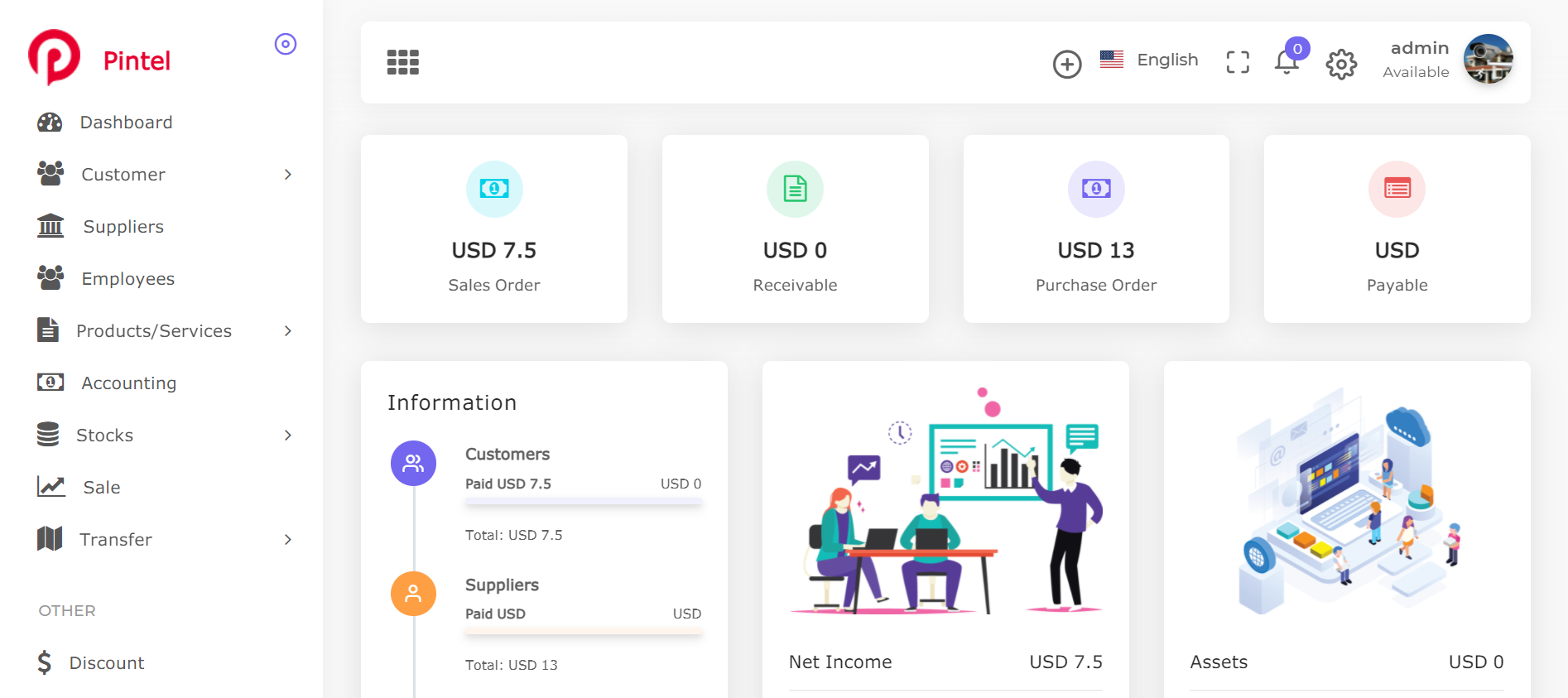
Task: Open the English language dropdown
Action: pyautogui.click(x=1149, y=60)
